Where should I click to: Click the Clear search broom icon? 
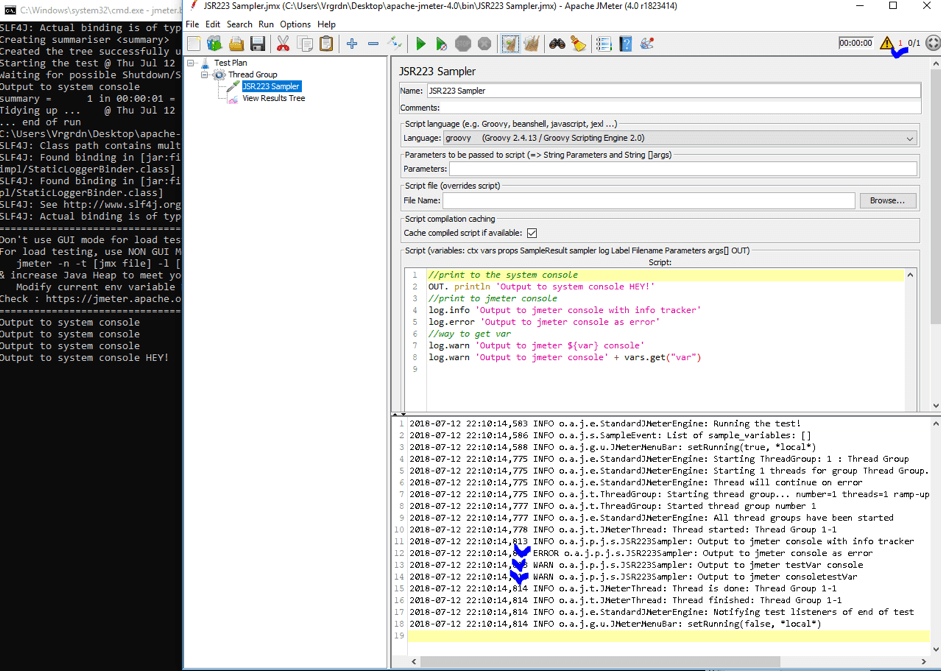(x=578, y=43)
